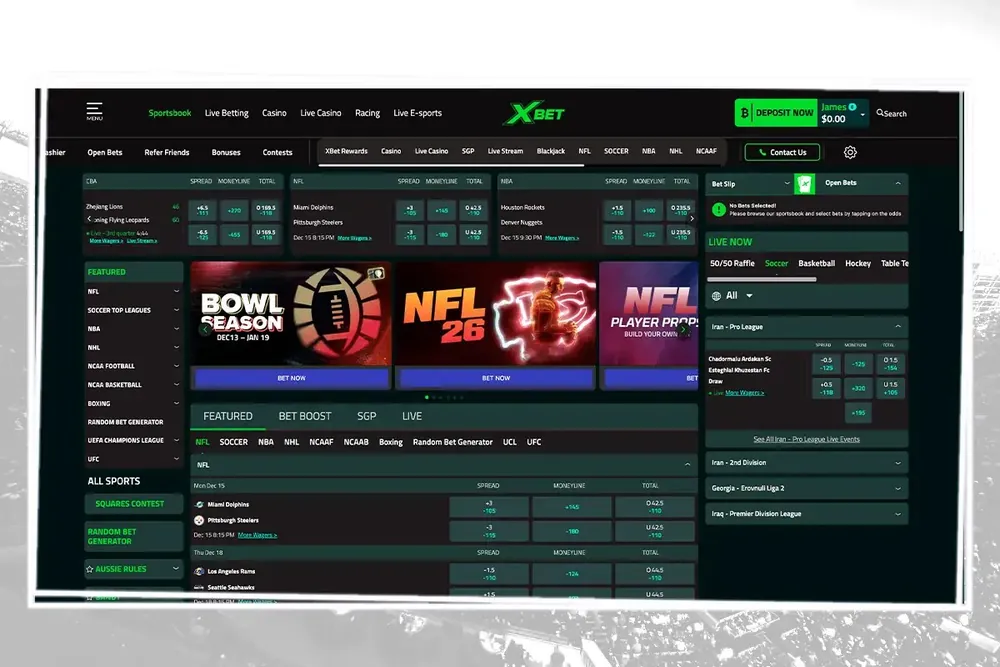
Task: Show next promo banner with right arrow
Action: pos(683,329)
